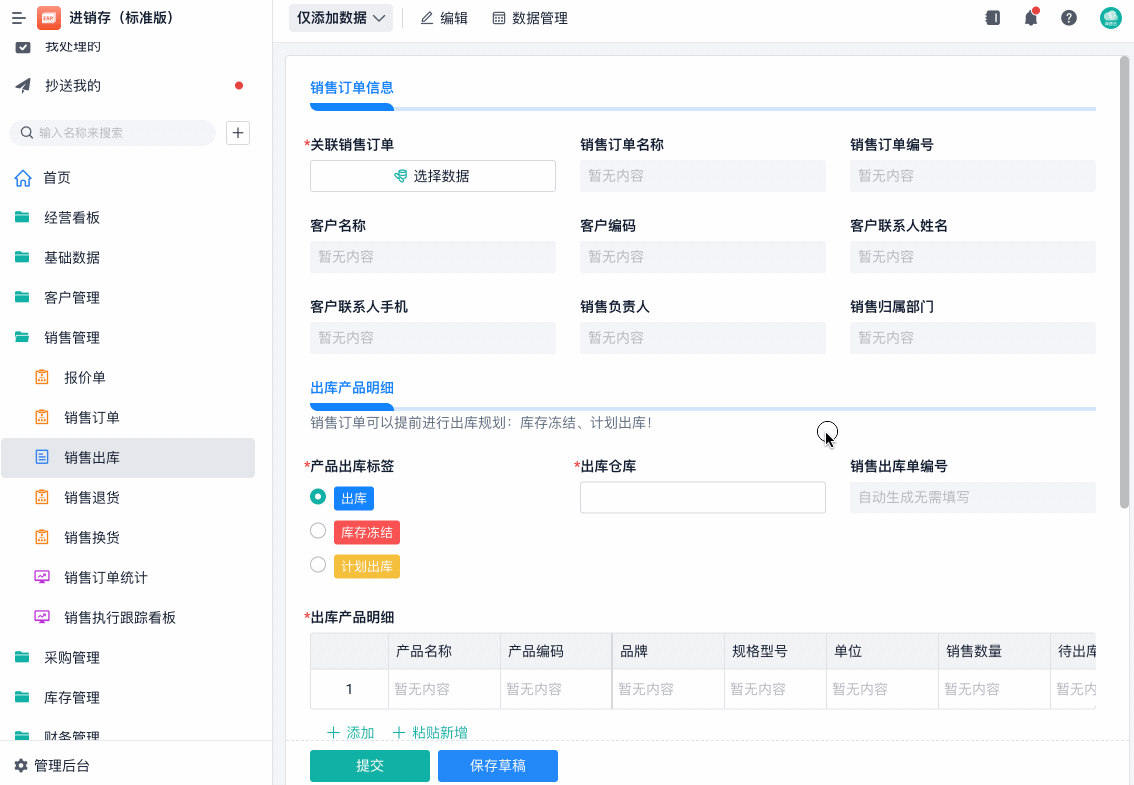Collapse the 销售管理 folder
This screenshot has width=1134, height=785.
coord(128,338)
